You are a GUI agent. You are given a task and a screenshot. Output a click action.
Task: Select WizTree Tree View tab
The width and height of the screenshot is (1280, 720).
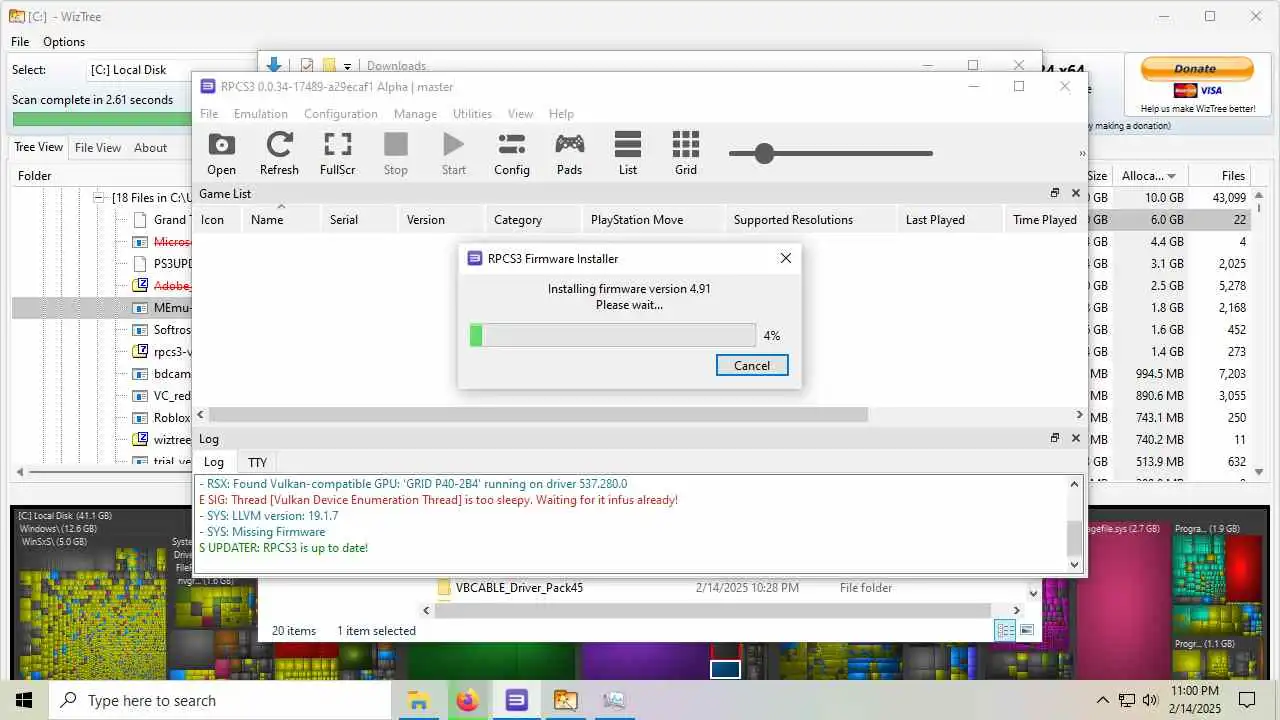pos(38,147)
